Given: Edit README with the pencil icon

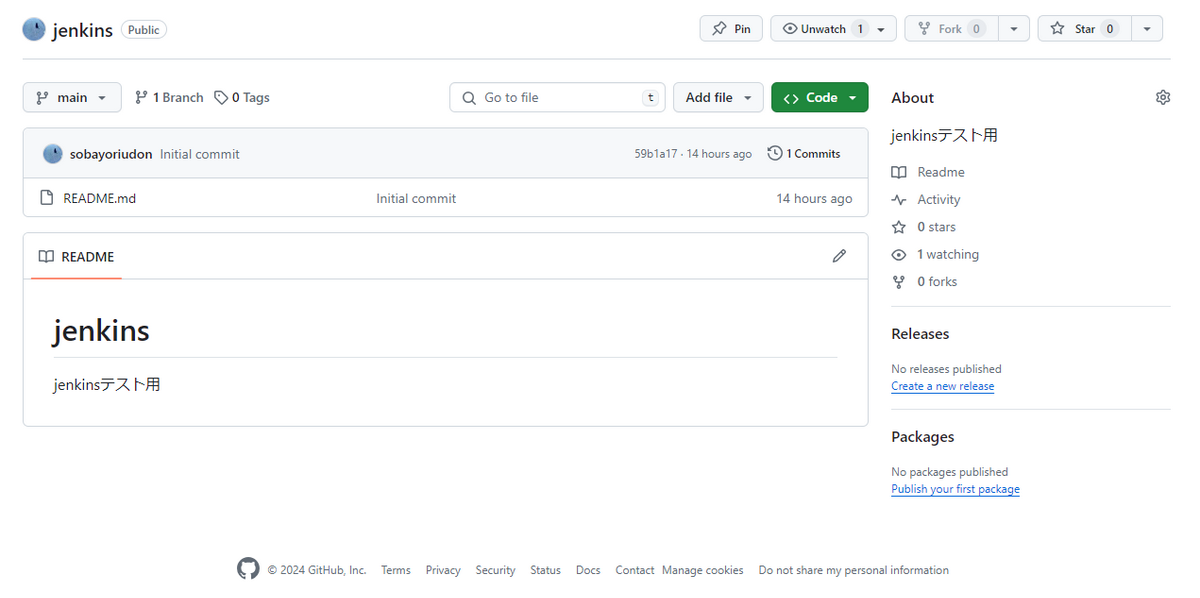Looking at the screenshot, I should click(x=839, y=256).
